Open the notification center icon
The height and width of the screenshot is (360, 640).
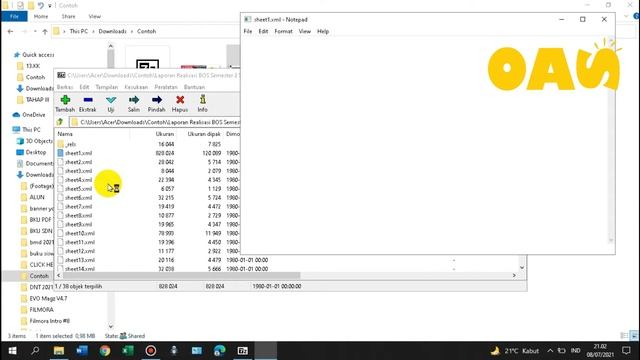tap(627, 351)
